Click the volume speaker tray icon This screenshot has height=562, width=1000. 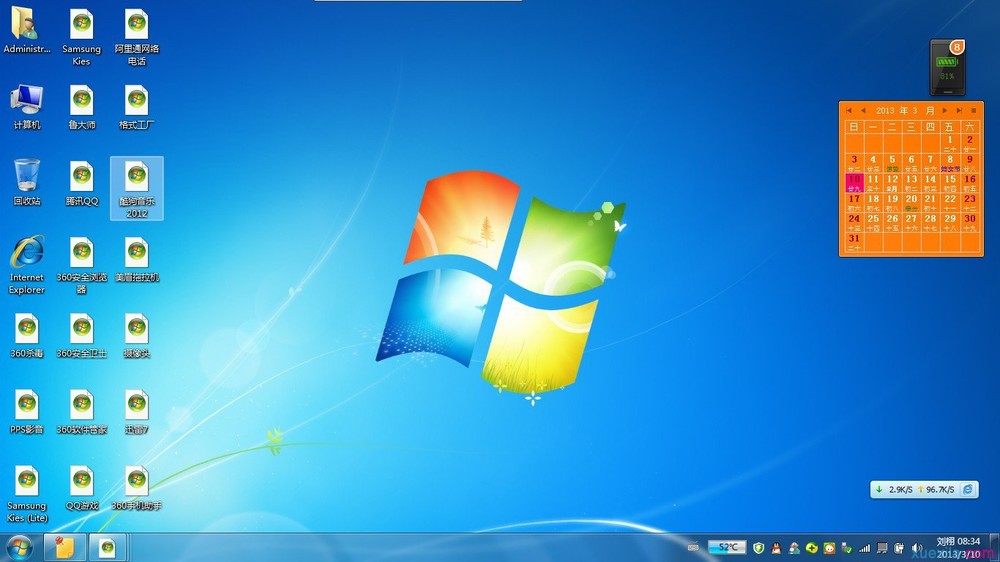(917, 548)
